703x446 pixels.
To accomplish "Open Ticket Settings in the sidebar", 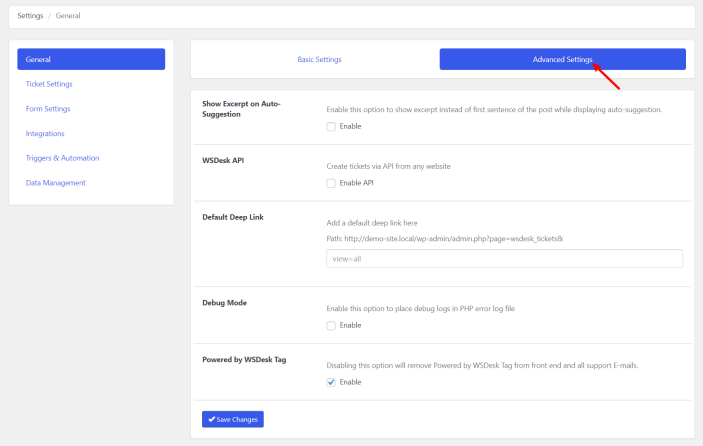I will coord(49,84).
